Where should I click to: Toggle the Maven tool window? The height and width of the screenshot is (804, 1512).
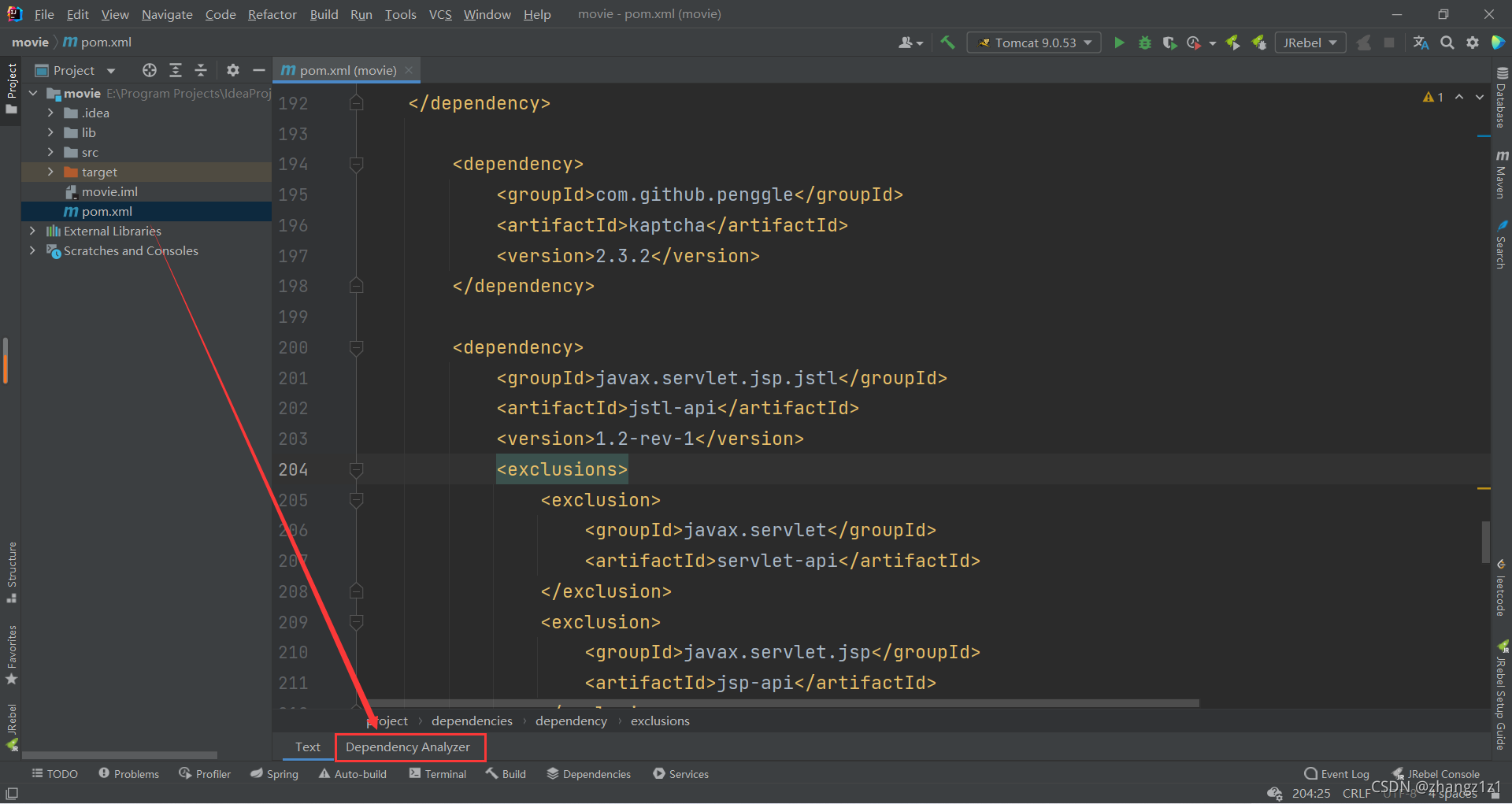(x=1501, y=174)
